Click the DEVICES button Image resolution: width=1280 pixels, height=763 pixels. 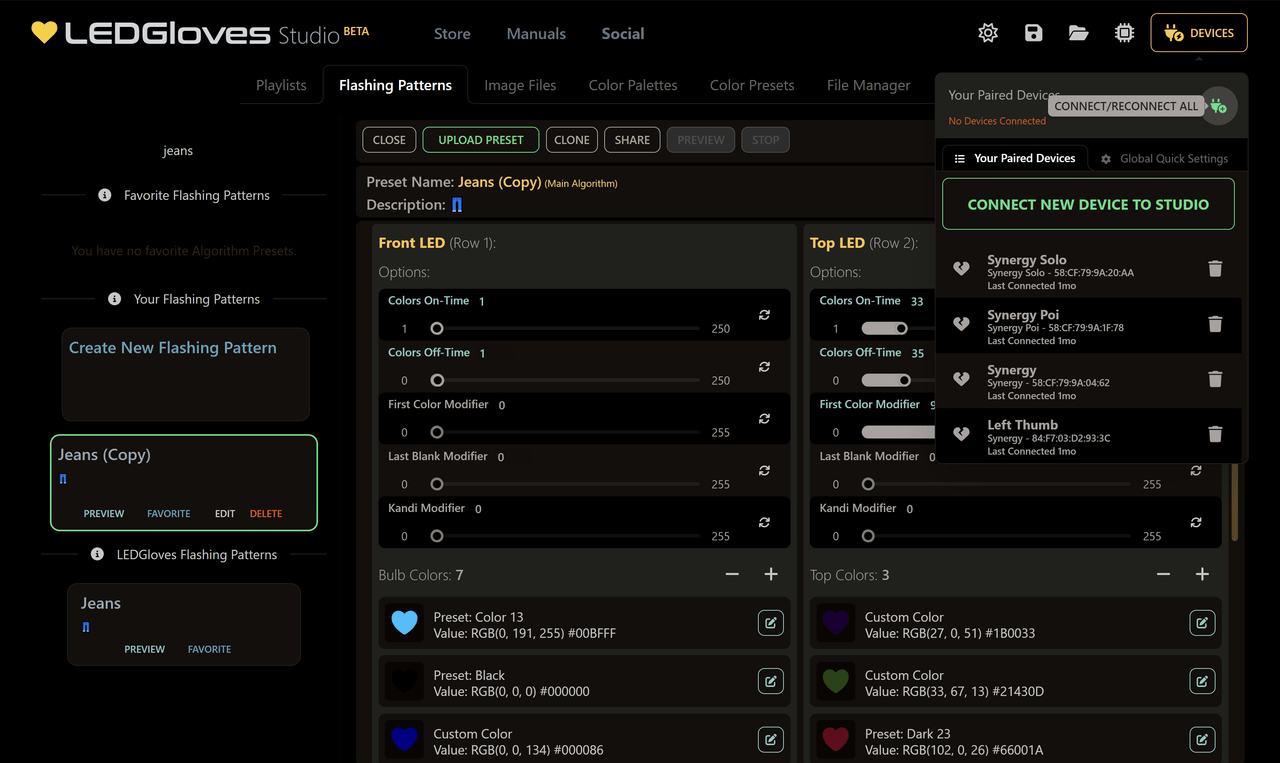click(1199, 33)
